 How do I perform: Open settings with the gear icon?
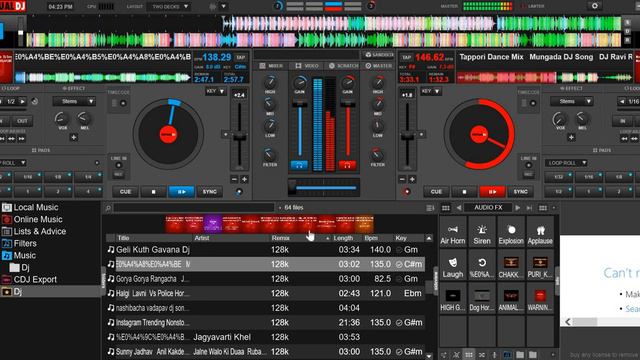pos(595,6)
